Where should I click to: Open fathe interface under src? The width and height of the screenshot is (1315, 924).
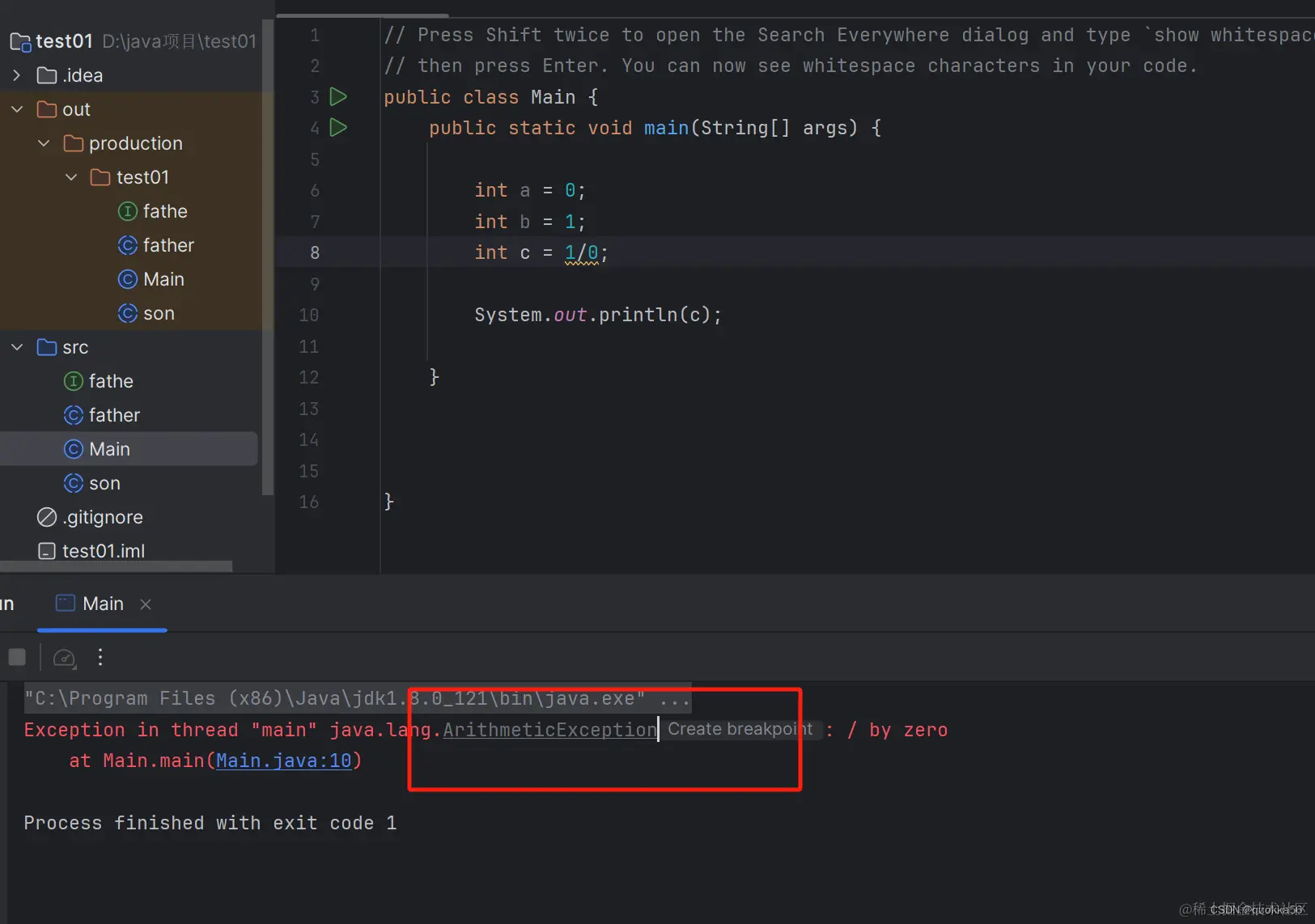99,381
